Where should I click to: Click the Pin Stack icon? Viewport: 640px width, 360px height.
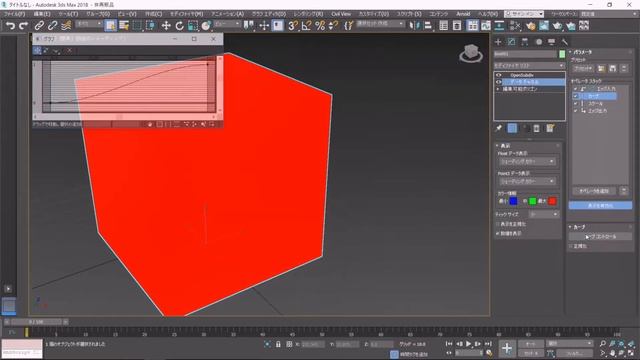(x=499, y=129)
